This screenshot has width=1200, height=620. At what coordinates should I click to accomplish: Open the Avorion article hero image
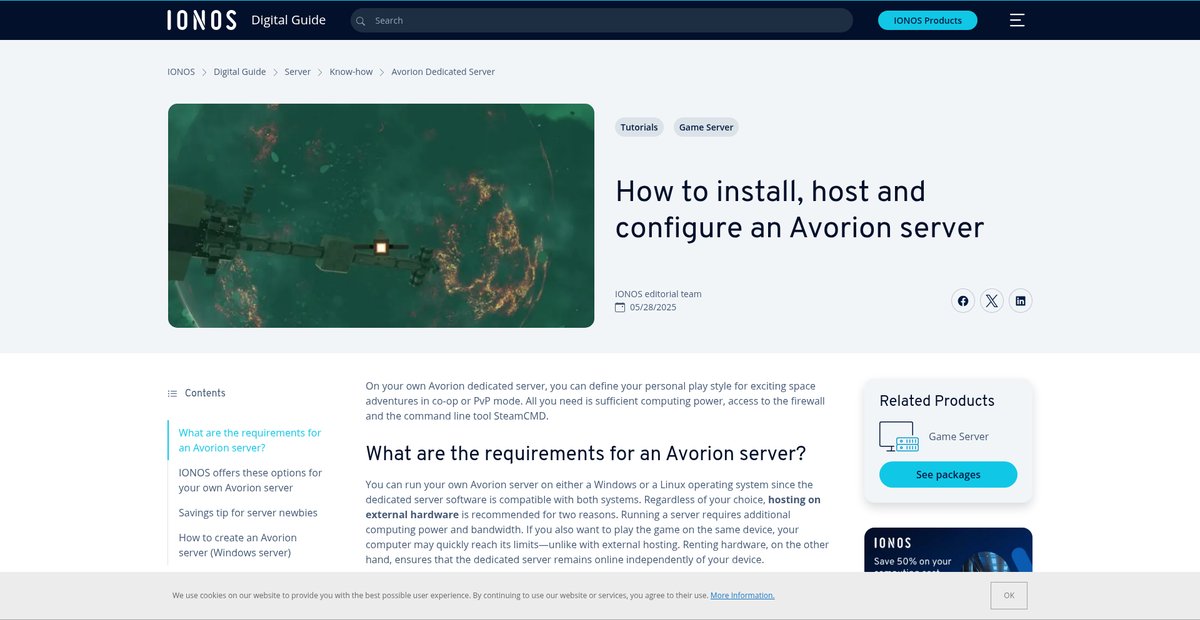(381, 216)
